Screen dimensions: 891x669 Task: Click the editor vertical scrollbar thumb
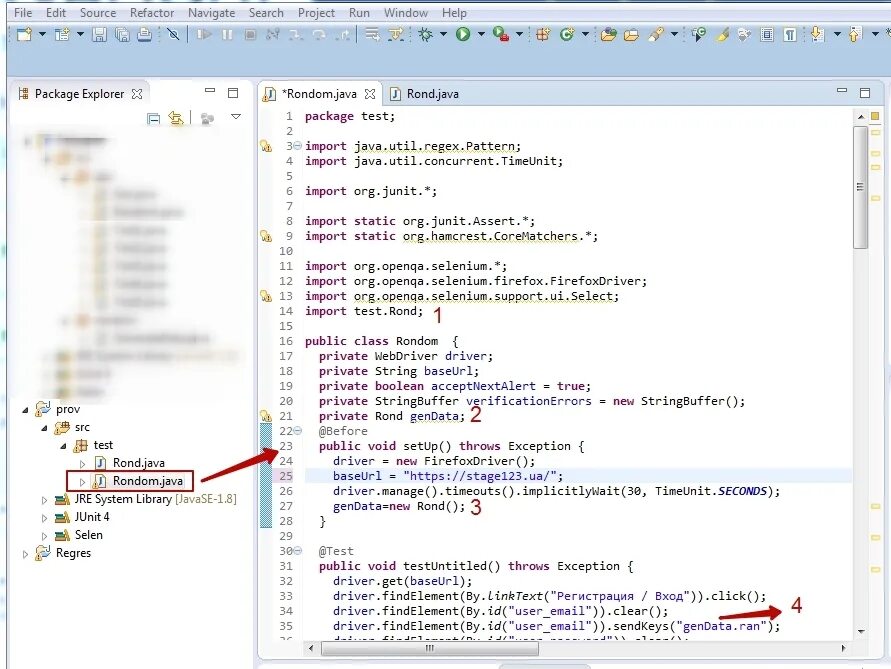pos(860,188)
